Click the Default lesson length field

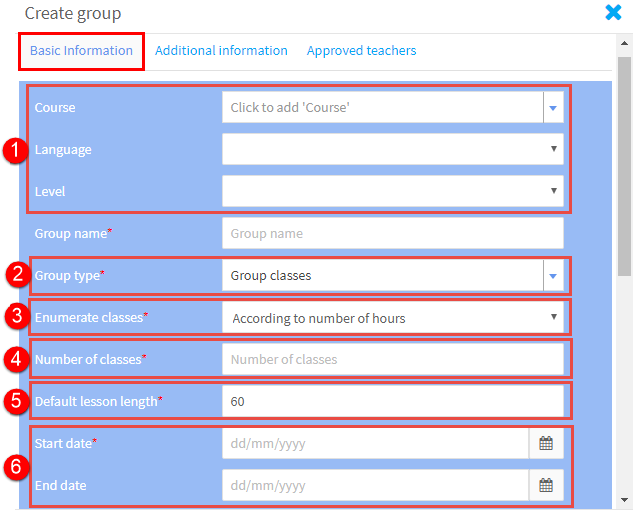393,402
